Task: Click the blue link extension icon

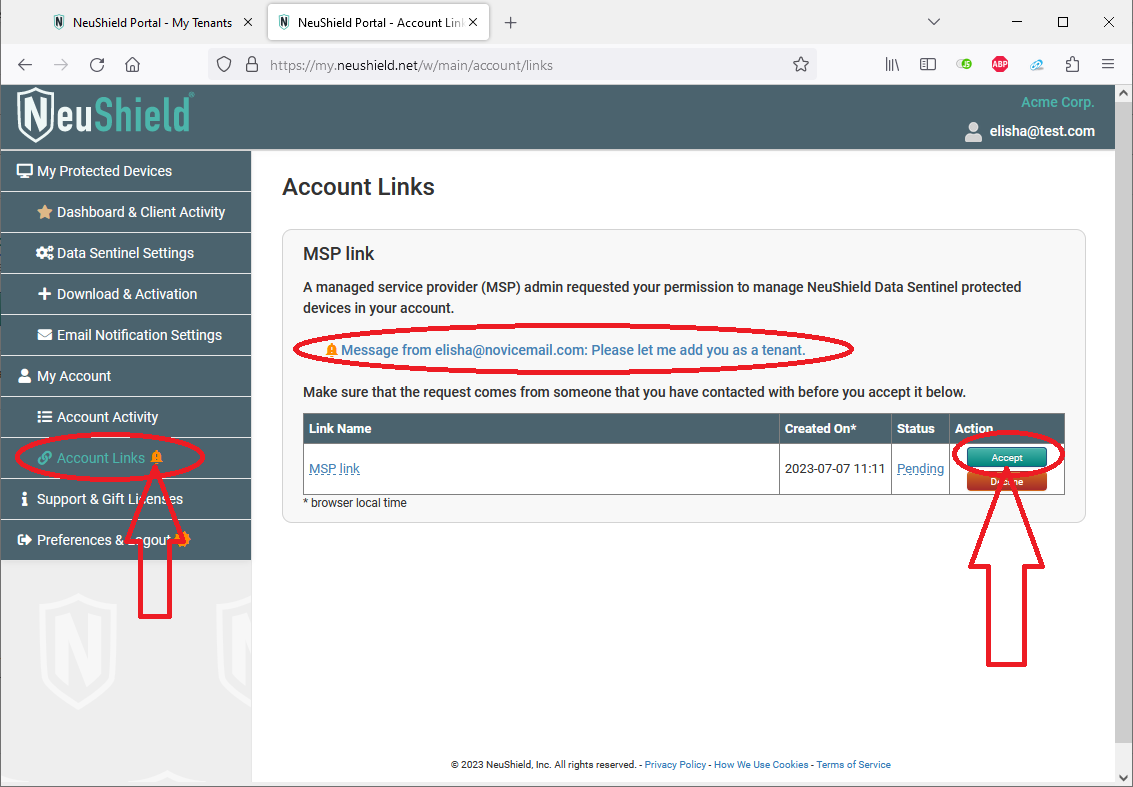Action: coord(1036,65)
